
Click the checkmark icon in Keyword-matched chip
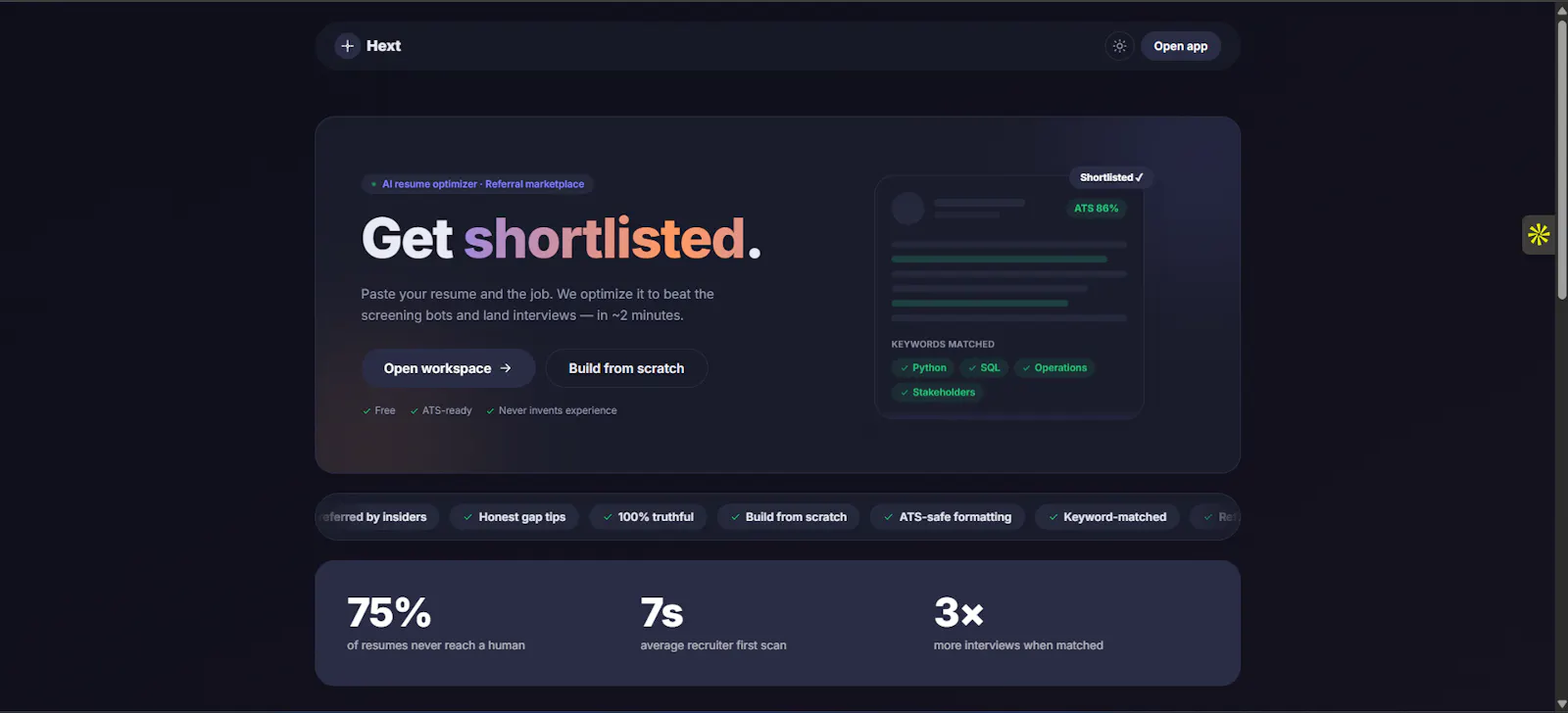coord(1053,517)
